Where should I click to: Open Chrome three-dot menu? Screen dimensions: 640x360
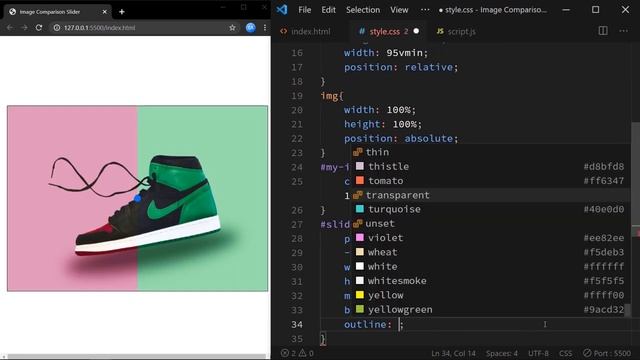tap(265, 27)
